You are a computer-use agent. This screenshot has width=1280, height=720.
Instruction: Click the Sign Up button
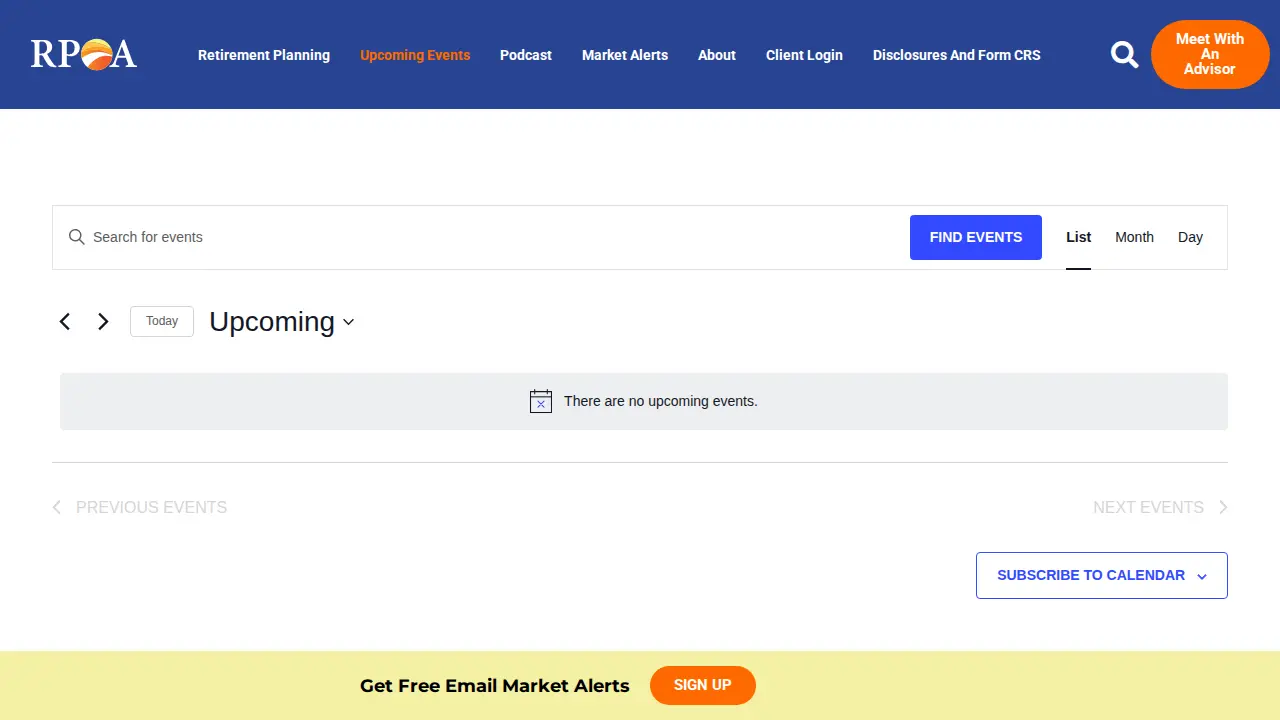[702, 685]
